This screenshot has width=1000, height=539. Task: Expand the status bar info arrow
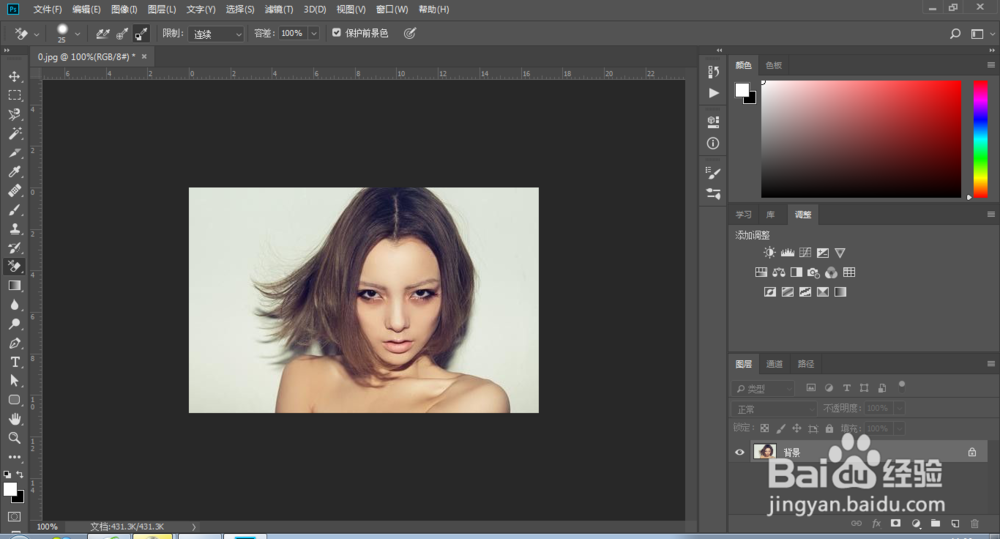click(194, 527)
